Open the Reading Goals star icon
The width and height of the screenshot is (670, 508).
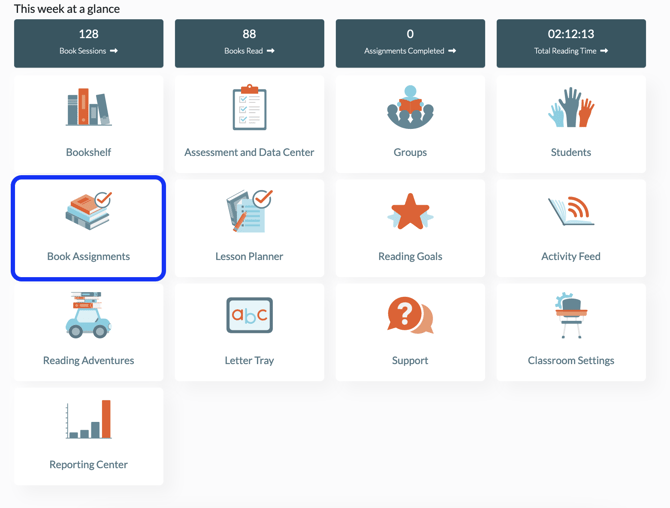pos(410,211)
